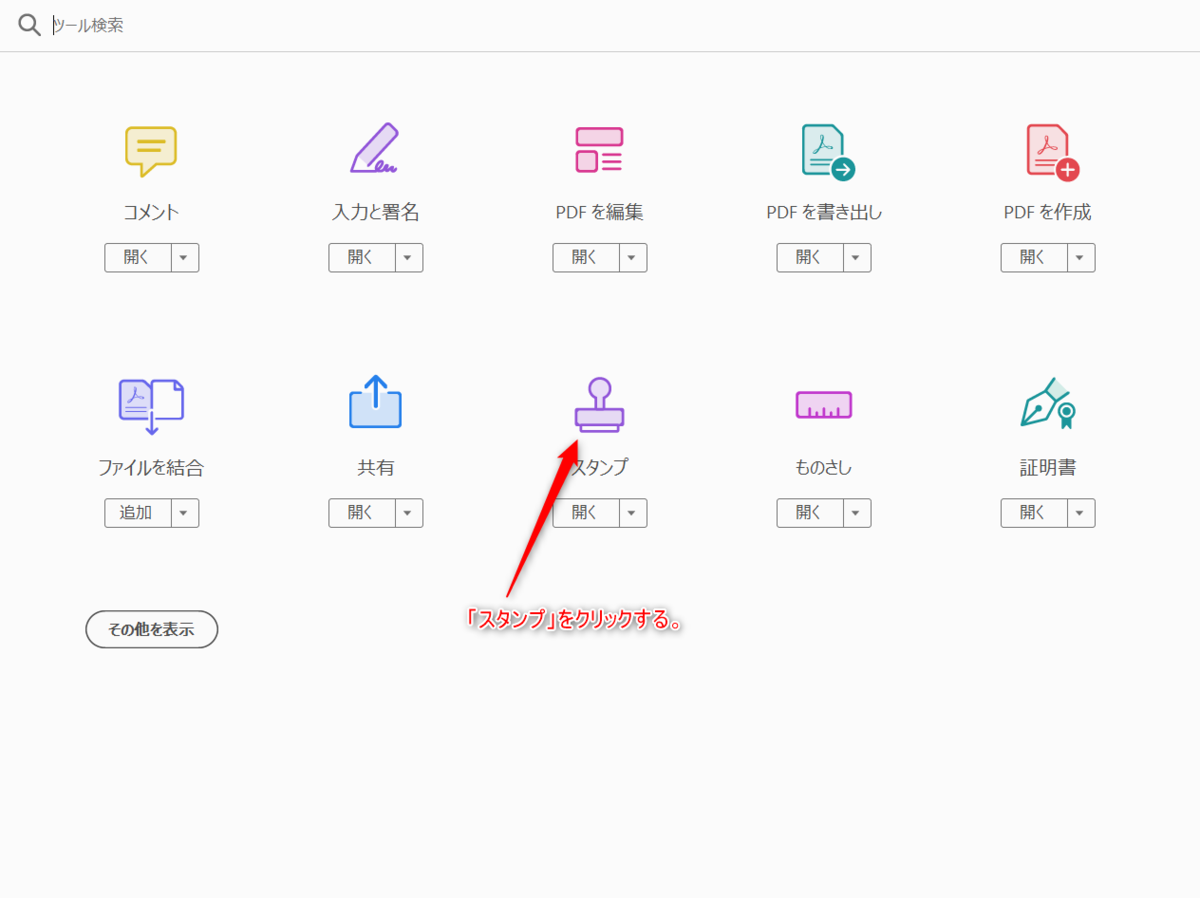Viewport: 1200px width, 898px height.
Task: Click the Comment (コメント) speech bubble icon
Action: pyautogui.click(x=151, y=152)
